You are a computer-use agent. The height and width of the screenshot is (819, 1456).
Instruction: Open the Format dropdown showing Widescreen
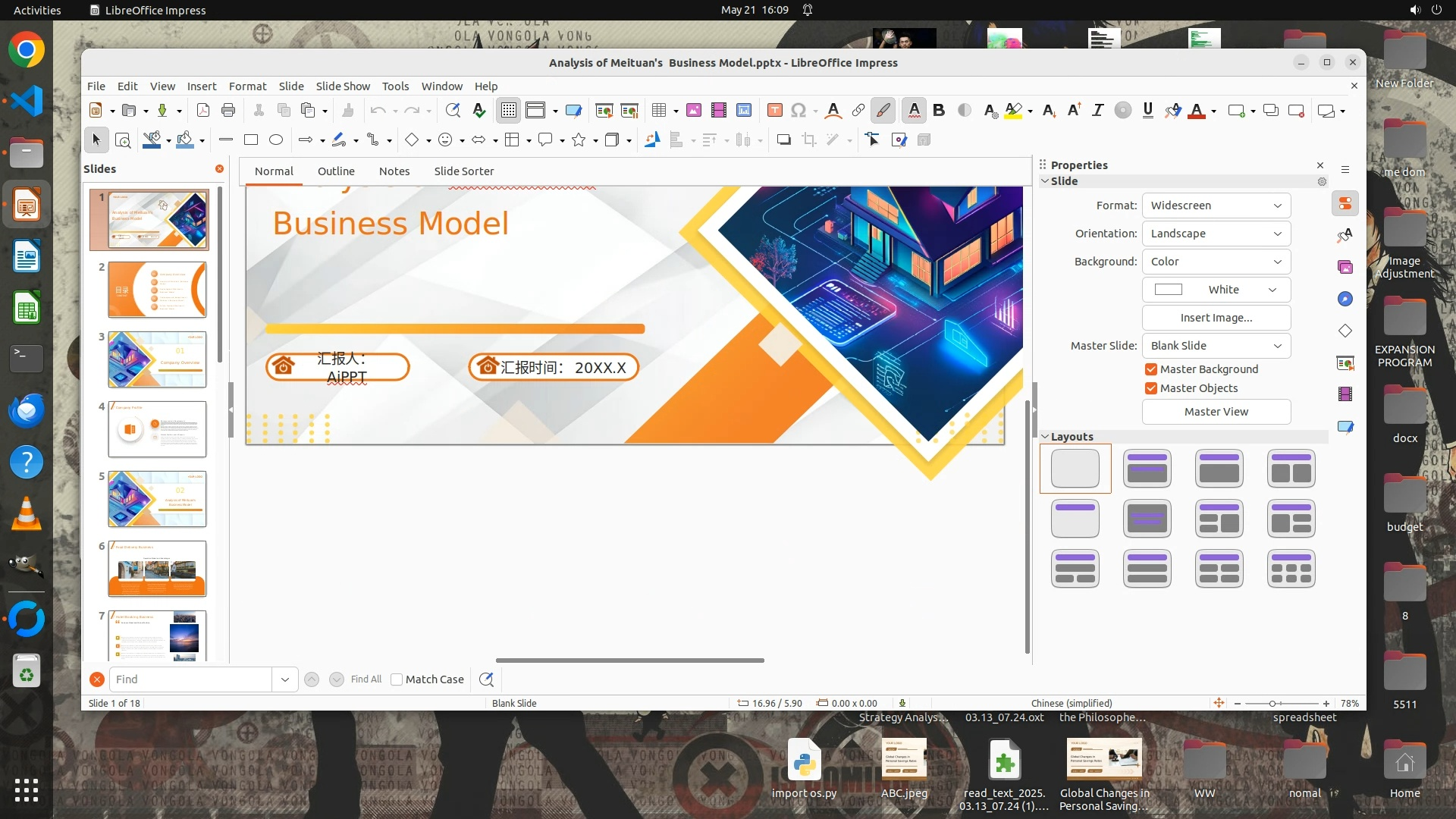click(1216, 206)
